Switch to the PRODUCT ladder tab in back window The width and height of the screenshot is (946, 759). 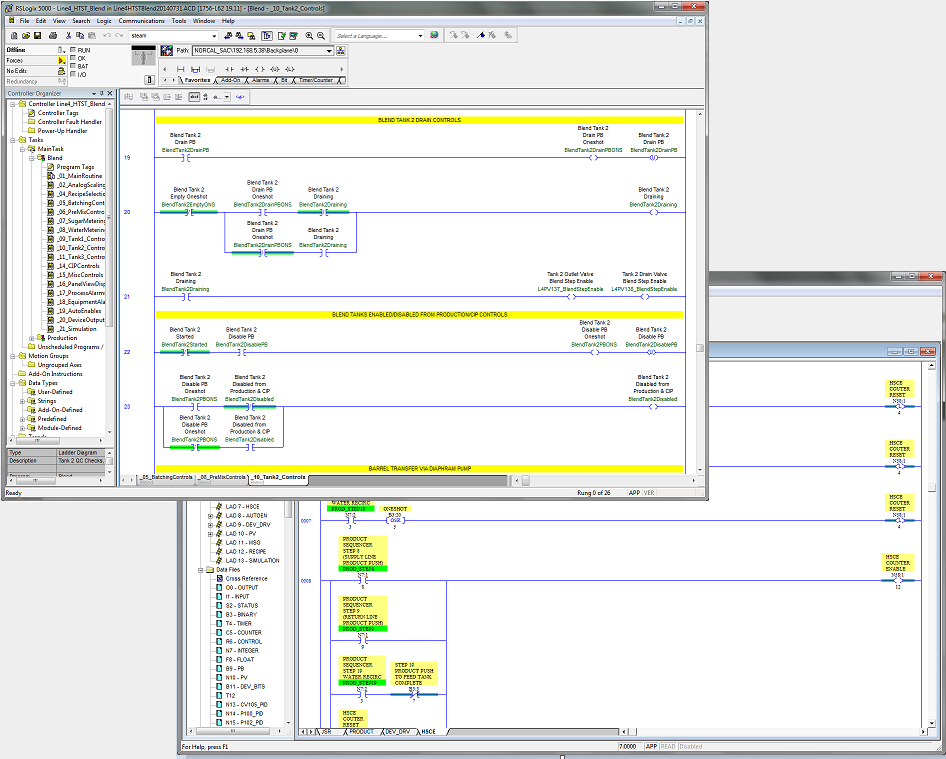click(361, 732)
